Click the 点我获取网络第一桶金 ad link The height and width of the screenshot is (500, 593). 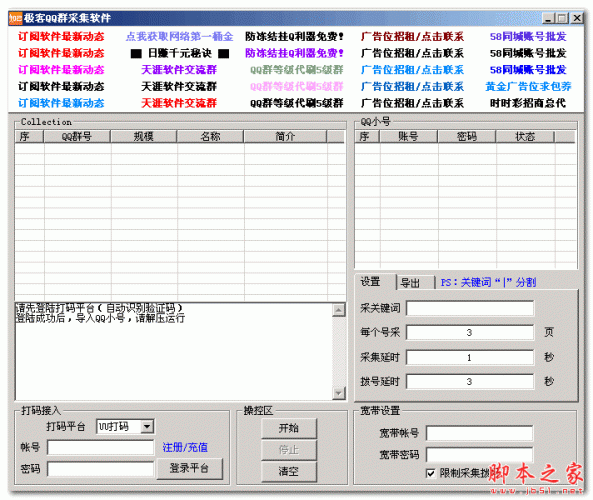click(179, 37)
